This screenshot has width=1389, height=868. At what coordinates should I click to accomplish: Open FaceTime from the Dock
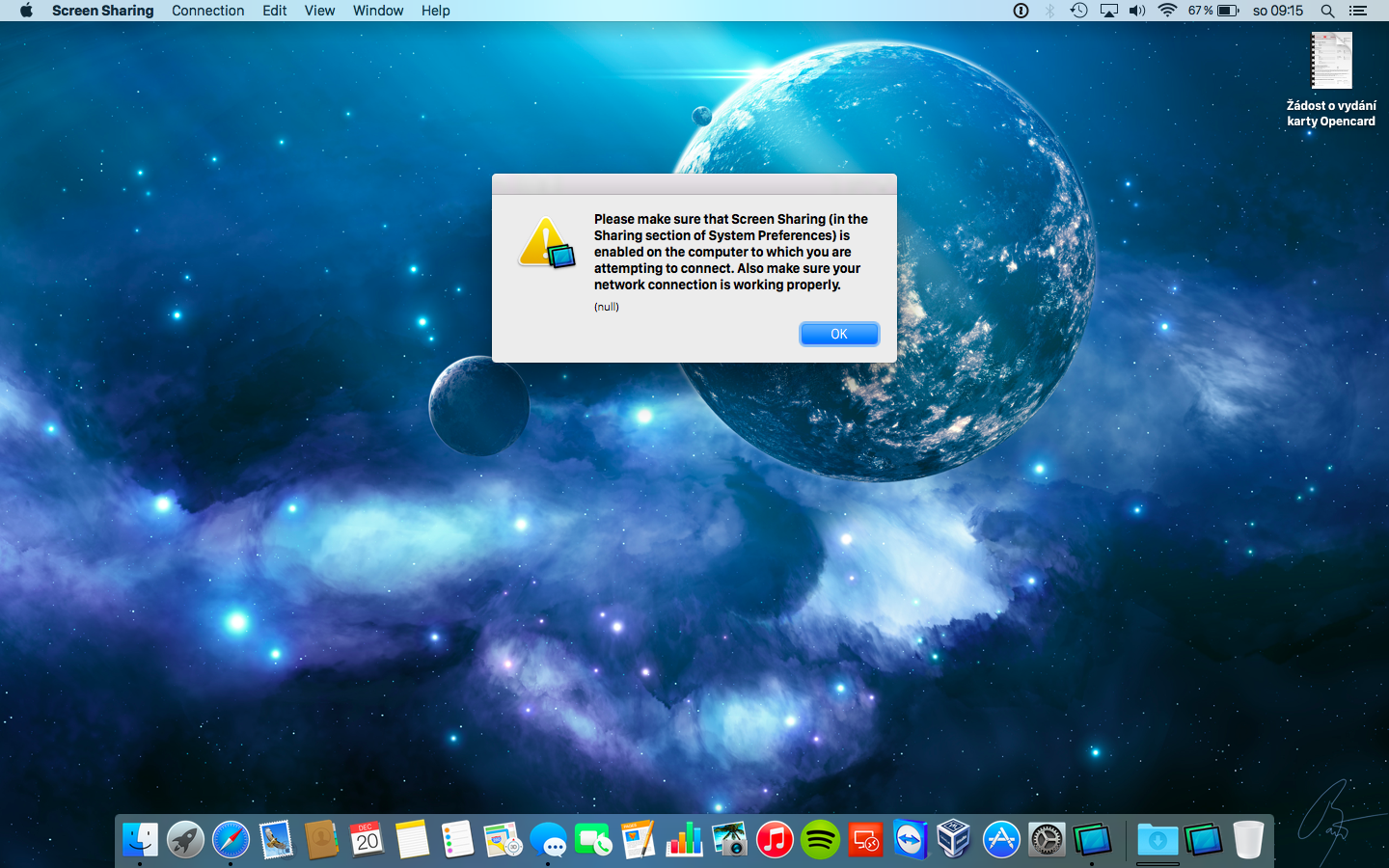pos(593,840)
